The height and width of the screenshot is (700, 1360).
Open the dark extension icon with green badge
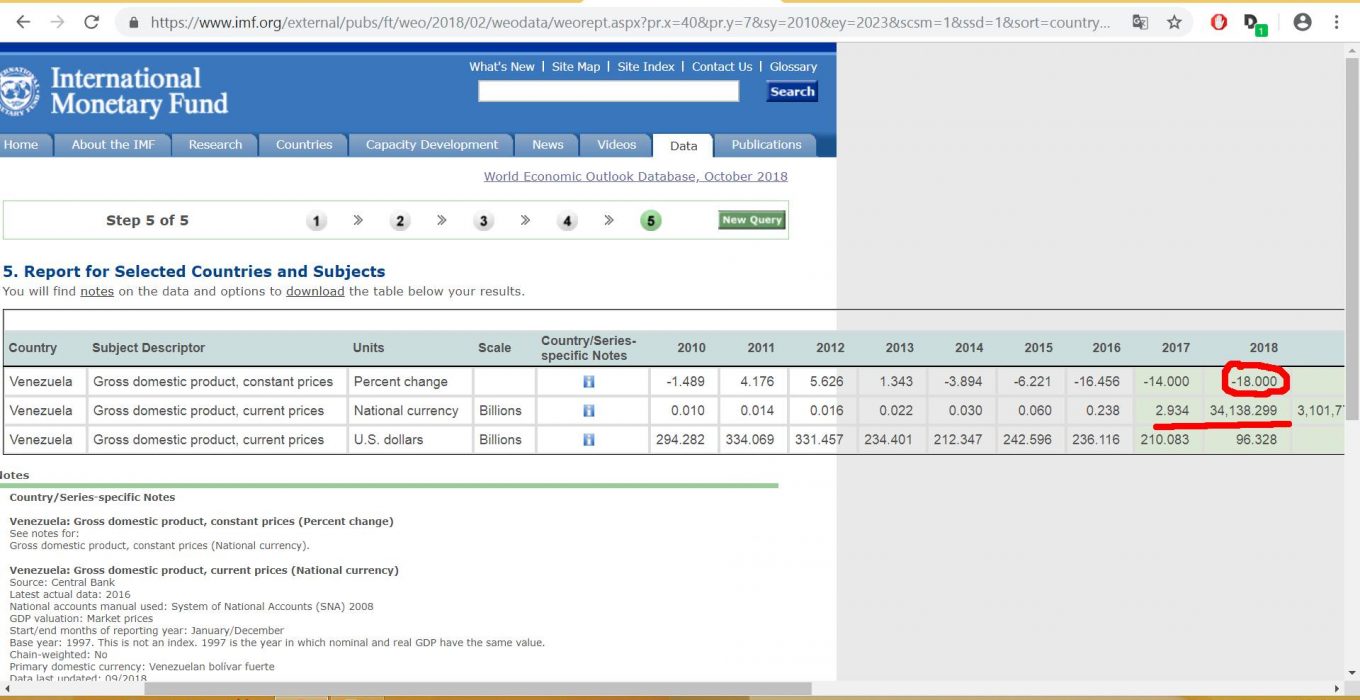coord(1255,23)
